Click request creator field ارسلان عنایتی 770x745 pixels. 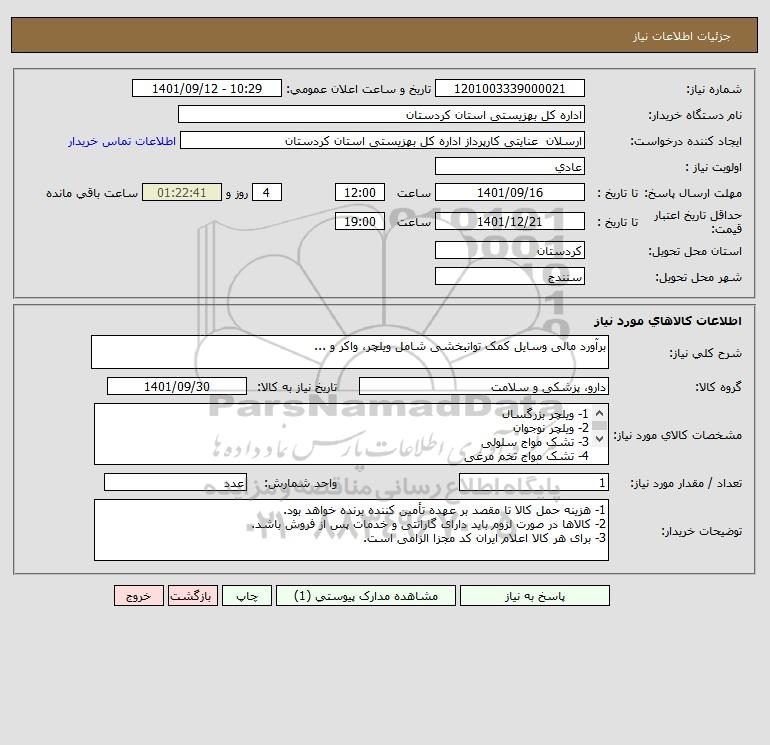pyautogui.click(x=383, y=140)
